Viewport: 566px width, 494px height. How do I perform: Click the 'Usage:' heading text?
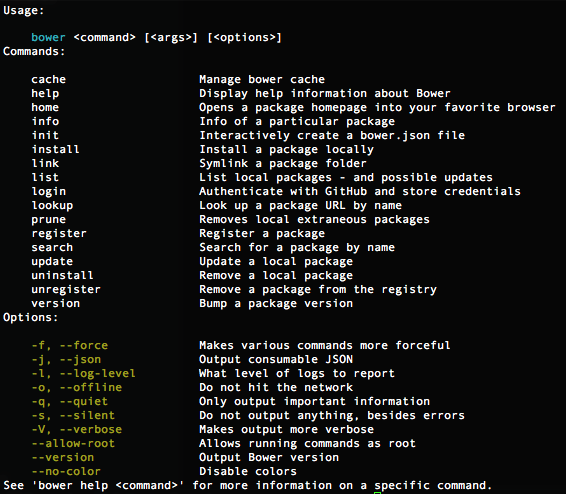pos(23,10)
